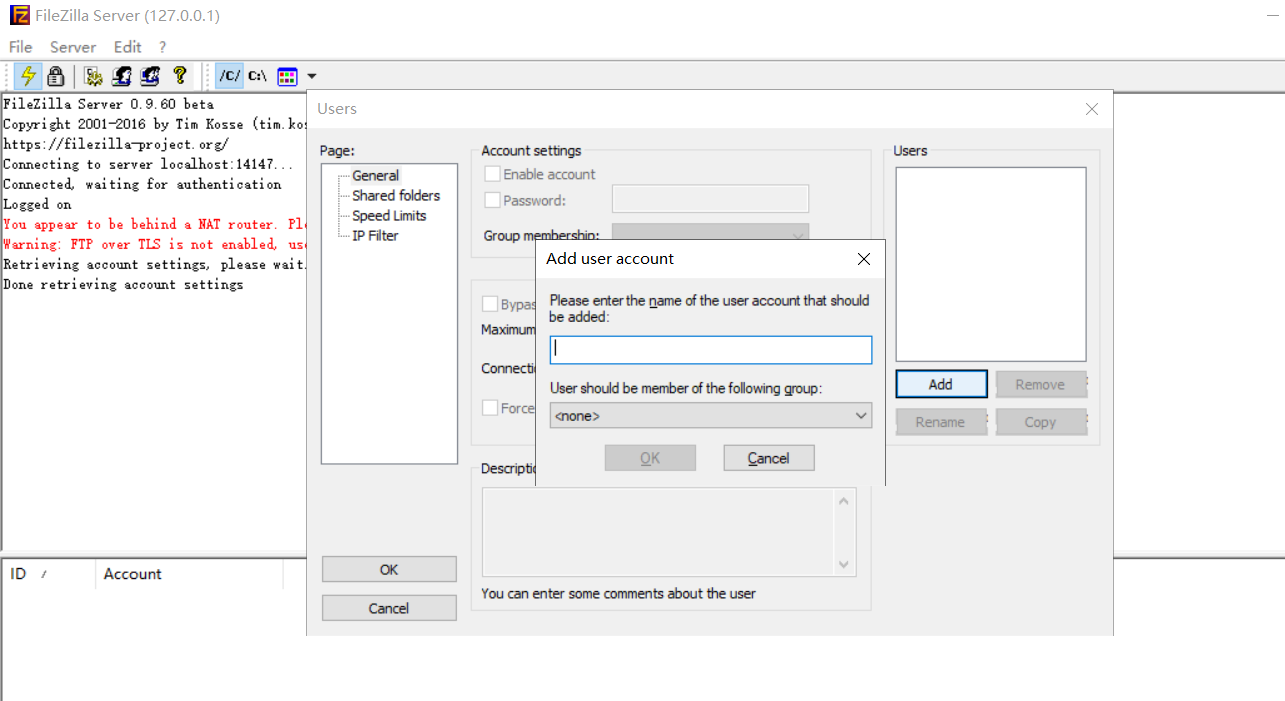Open the Server menu
This screenshot has width=1285, height=701.
73,47
